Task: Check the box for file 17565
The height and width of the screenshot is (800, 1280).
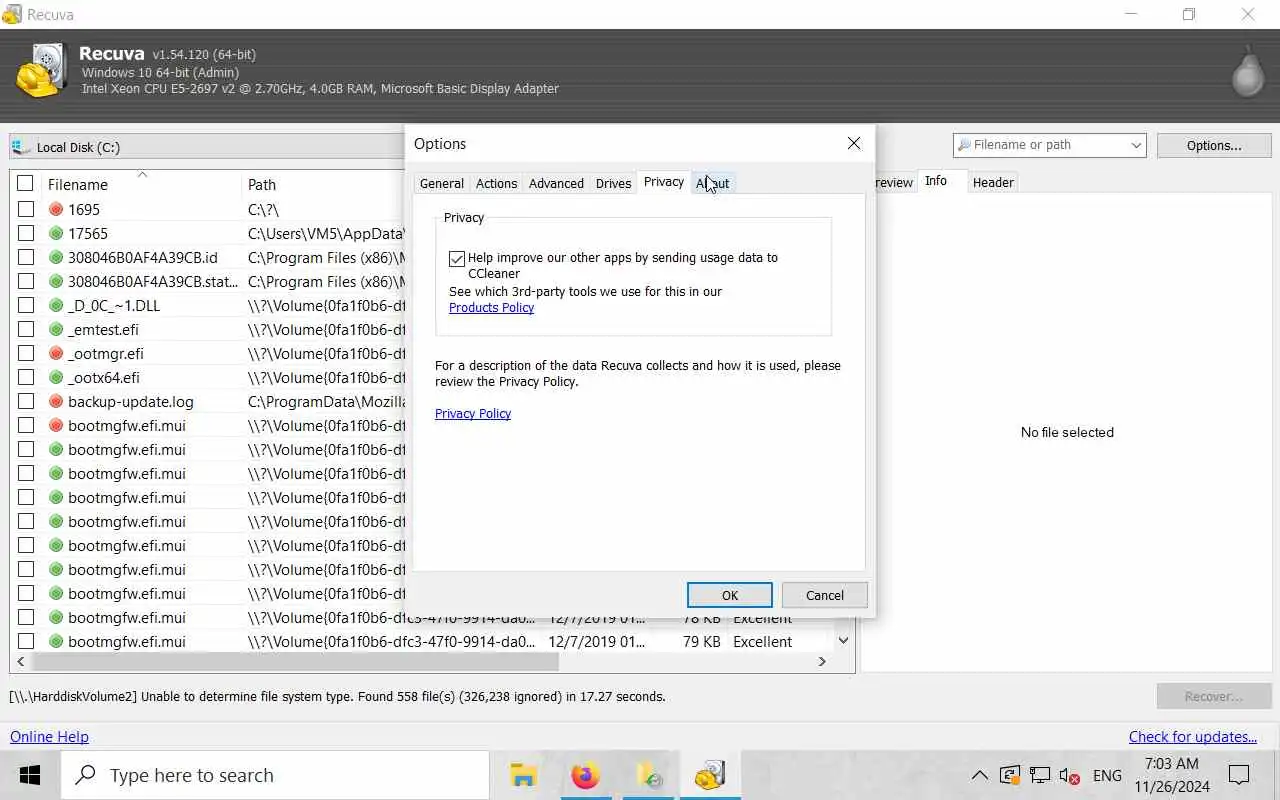Action: click(26, 233)
